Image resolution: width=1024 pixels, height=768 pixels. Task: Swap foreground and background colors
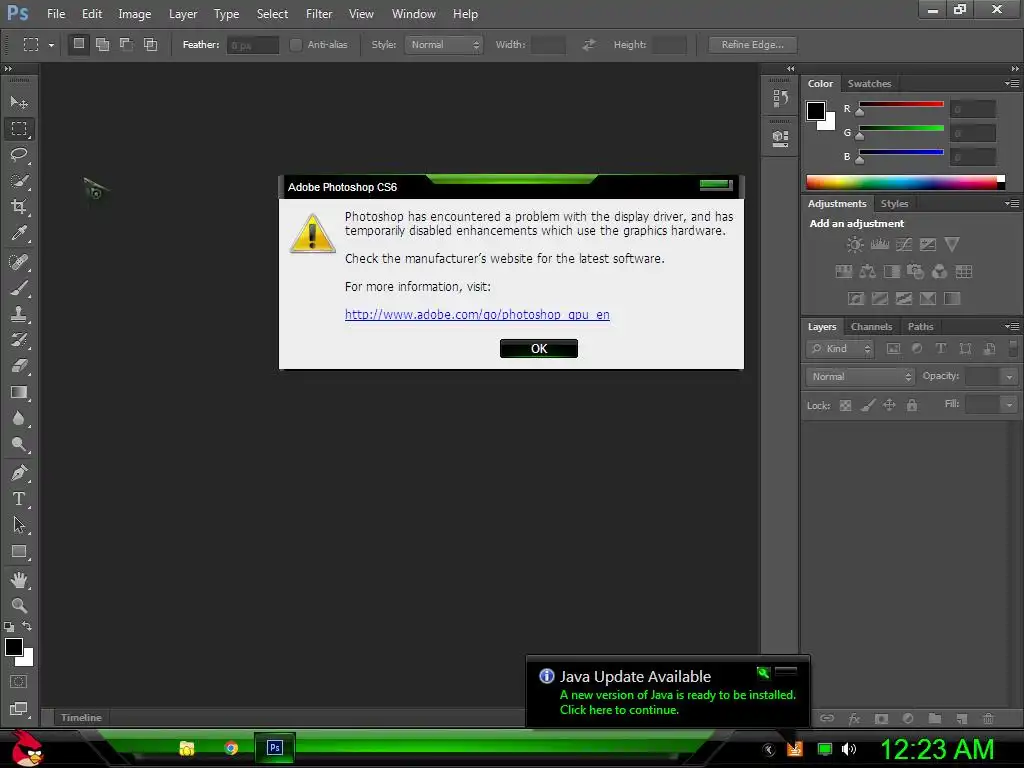pos(27,626)
